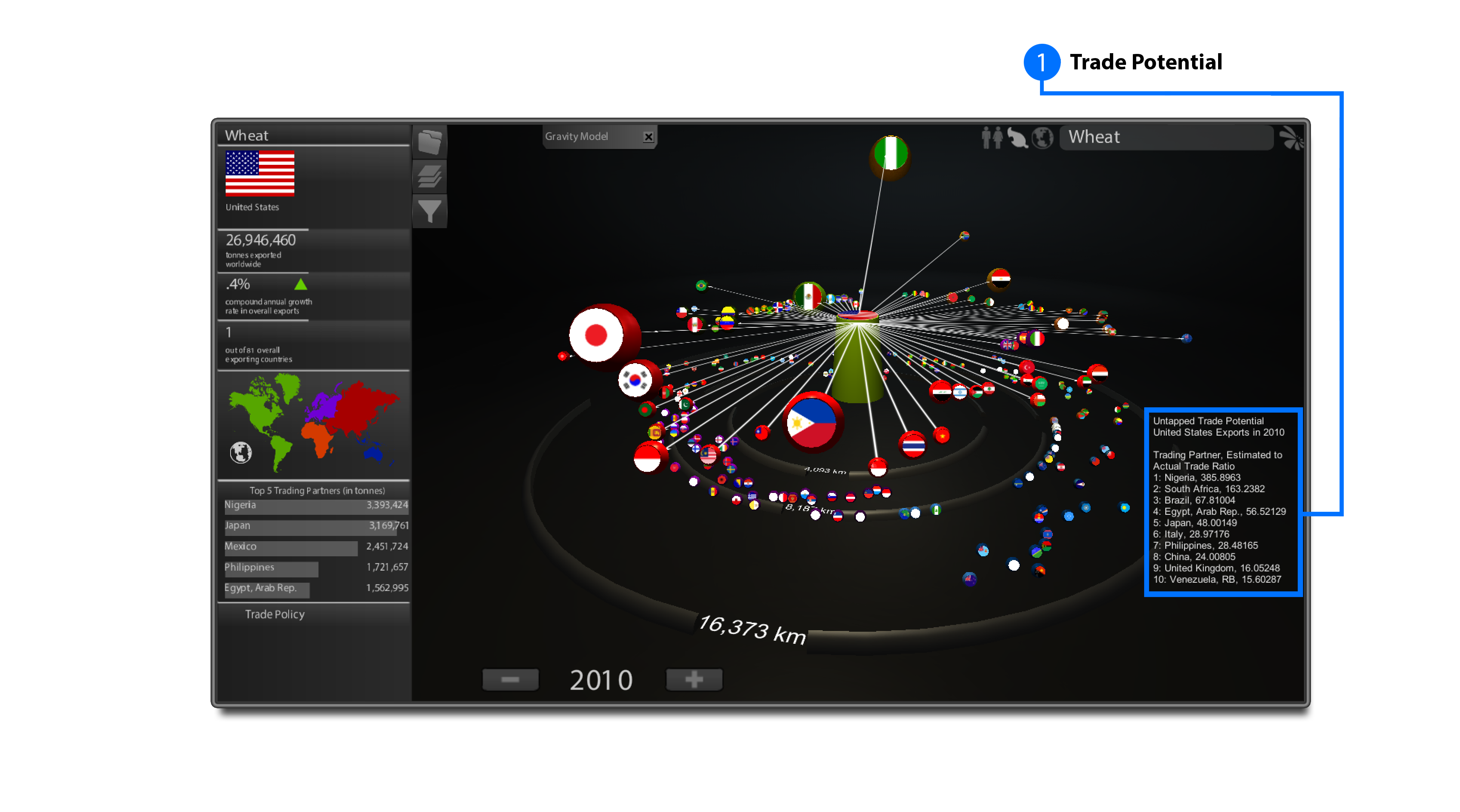Click the Vietnam flag sphere

pyautogui.click(x=942, y=435)
